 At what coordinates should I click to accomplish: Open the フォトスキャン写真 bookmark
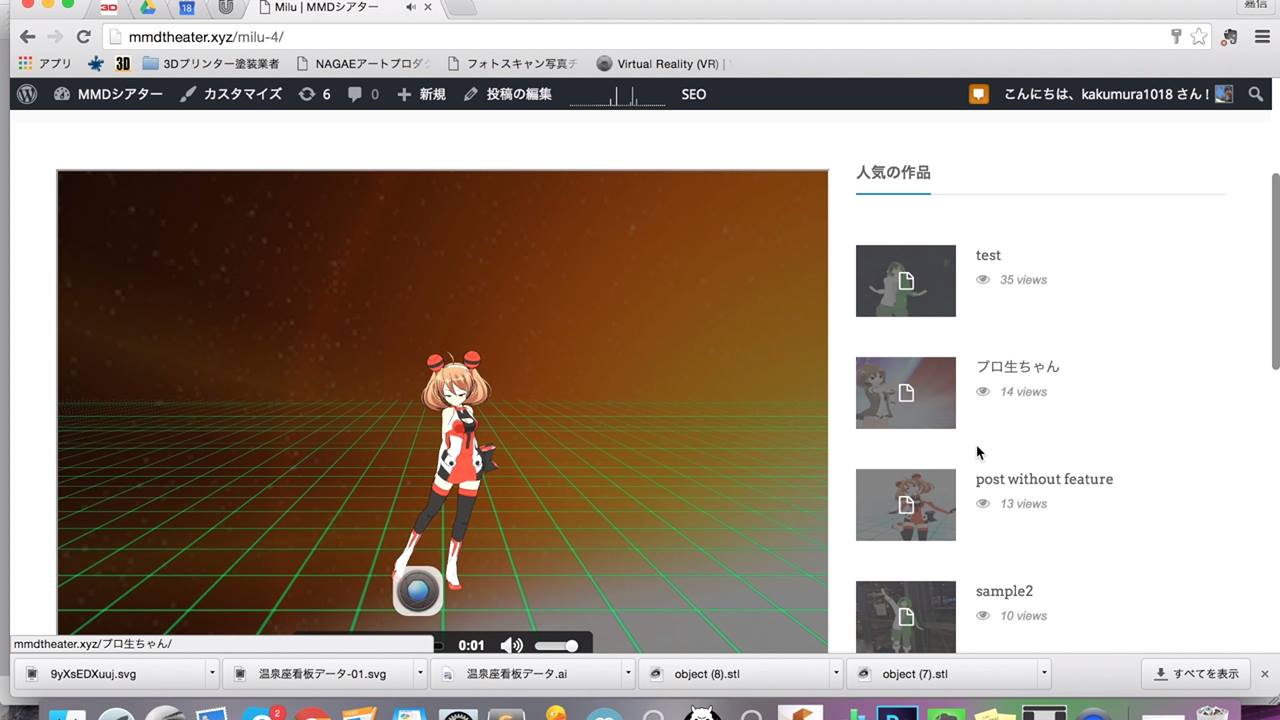pos(513,64)
